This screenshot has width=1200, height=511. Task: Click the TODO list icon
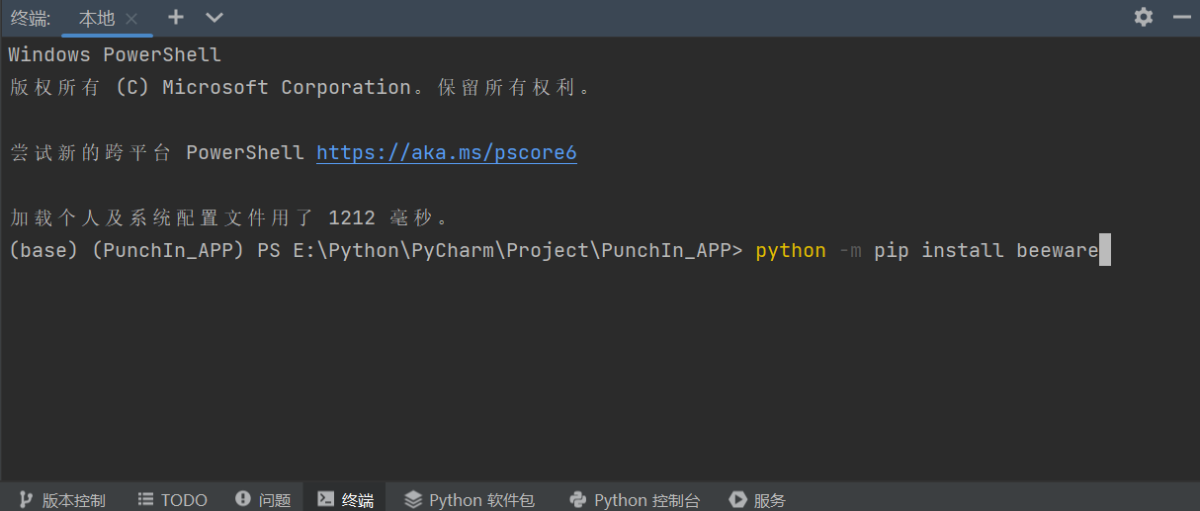(146, 499)
